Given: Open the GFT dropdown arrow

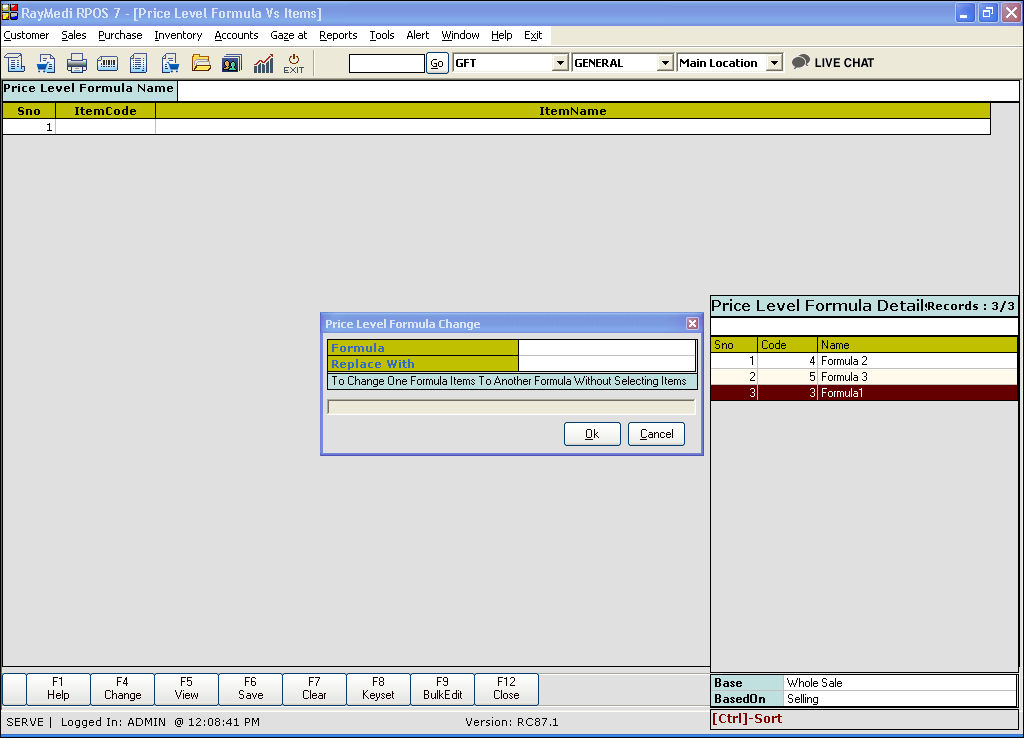Looking at the screenshot, I should pyautogui.click(x=560, y=63).
